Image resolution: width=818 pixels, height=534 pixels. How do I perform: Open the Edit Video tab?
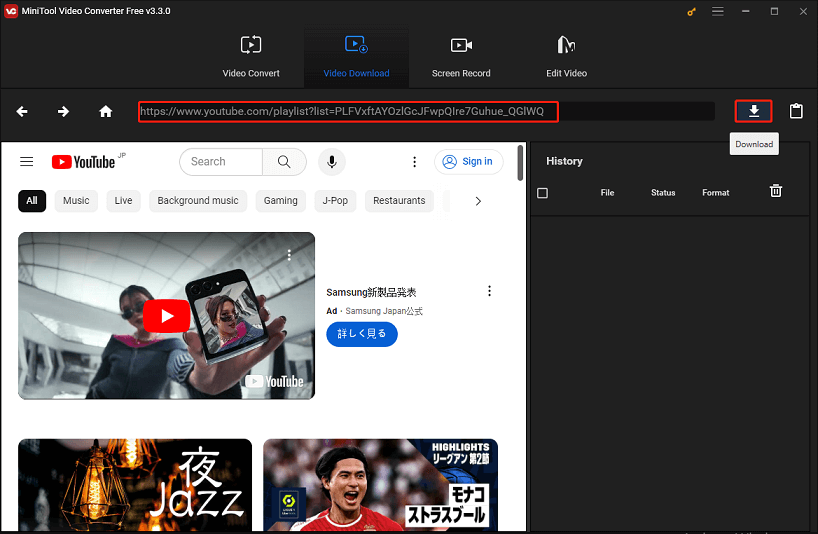(x=567, y=56)
